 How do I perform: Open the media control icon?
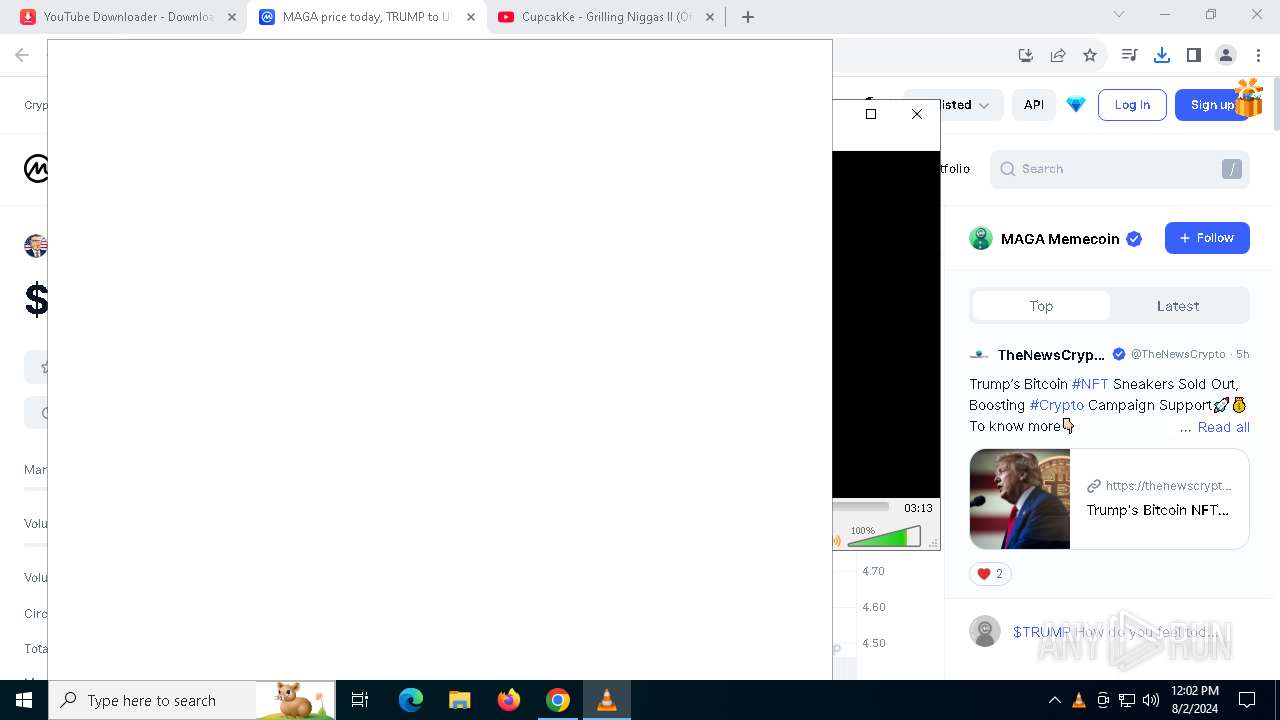[1129, 55]
